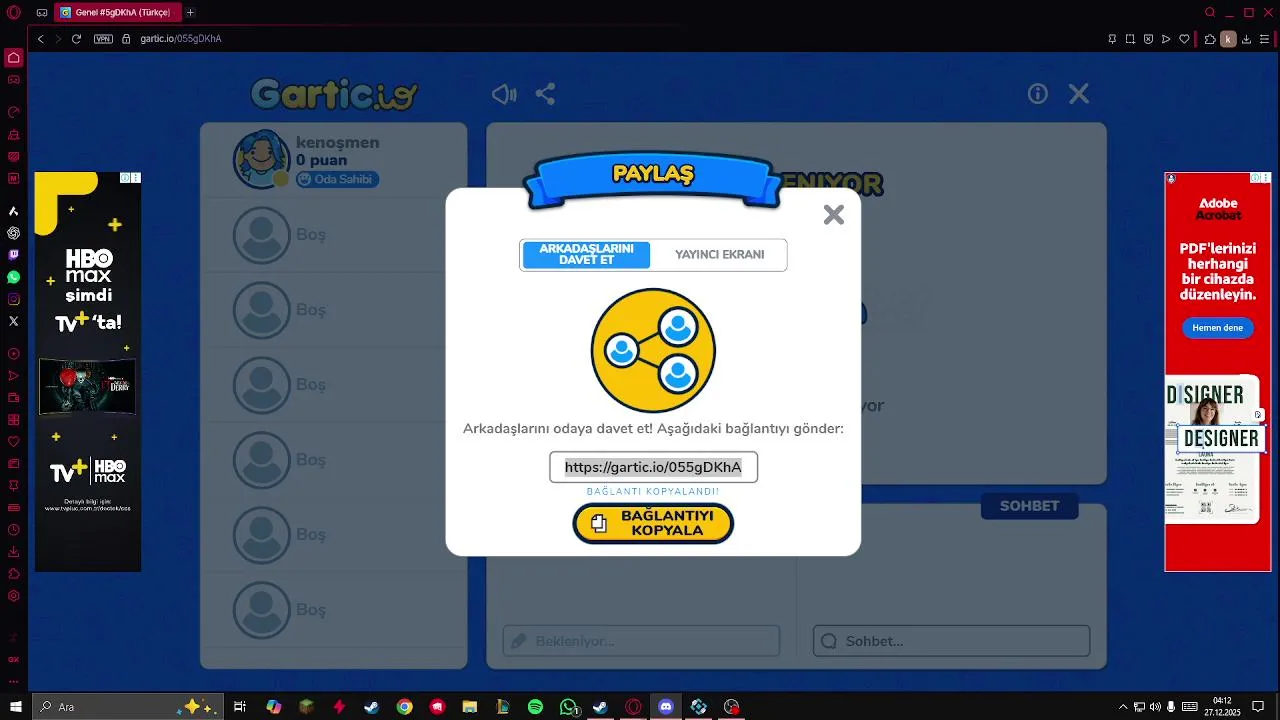Click the Ara taskbar search box
Screen dimensions: 1280x720
coord(128,707)
